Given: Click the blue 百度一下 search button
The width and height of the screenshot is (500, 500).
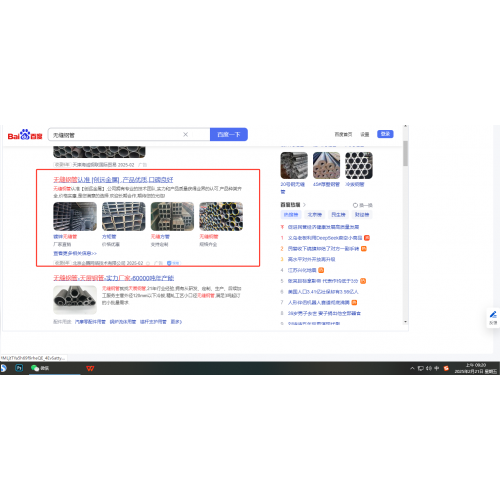Looking at the screenshot, I should point(229,134).
